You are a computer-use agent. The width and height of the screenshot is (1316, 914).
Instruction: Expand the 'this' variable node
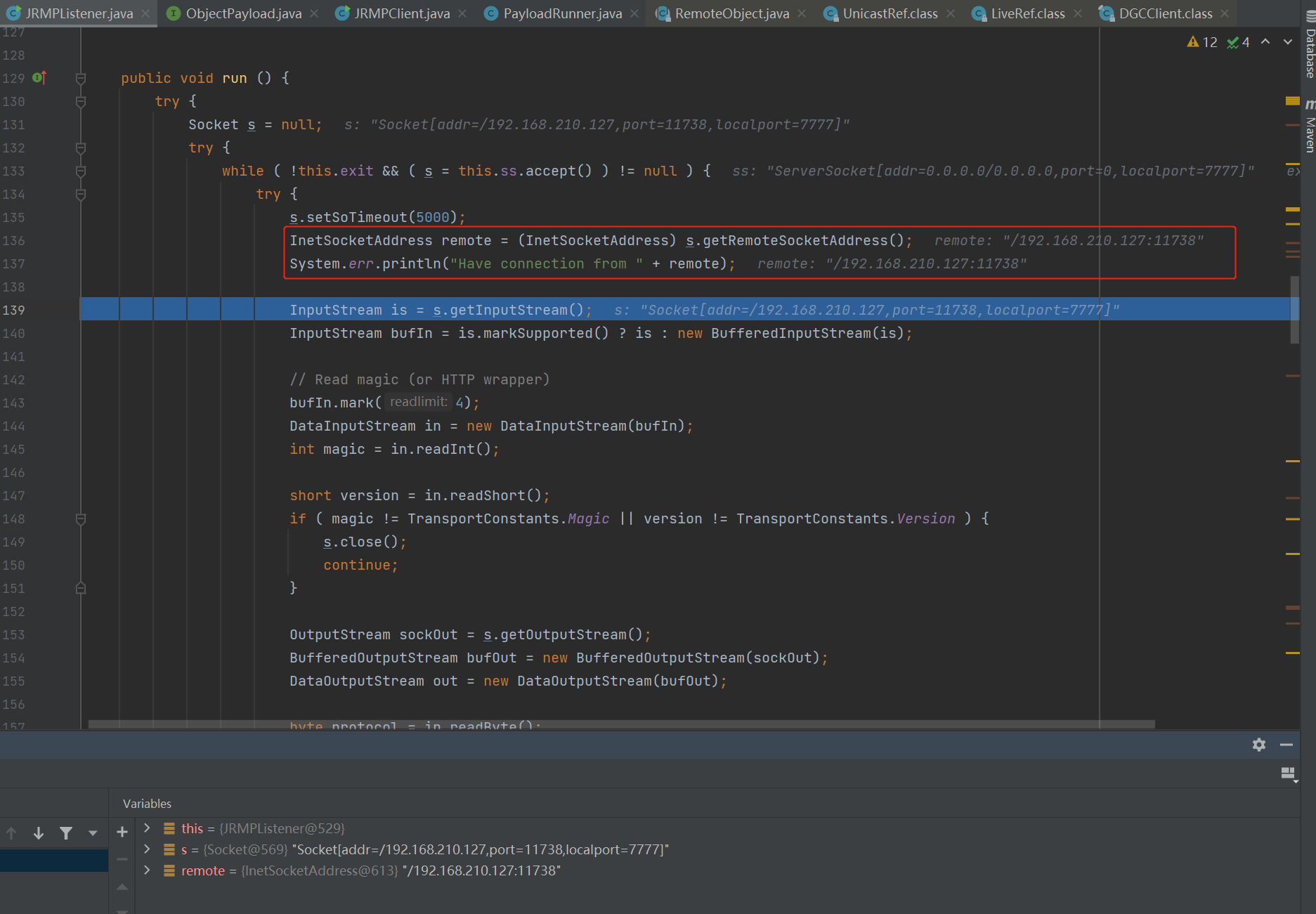[x=147, y=828]
